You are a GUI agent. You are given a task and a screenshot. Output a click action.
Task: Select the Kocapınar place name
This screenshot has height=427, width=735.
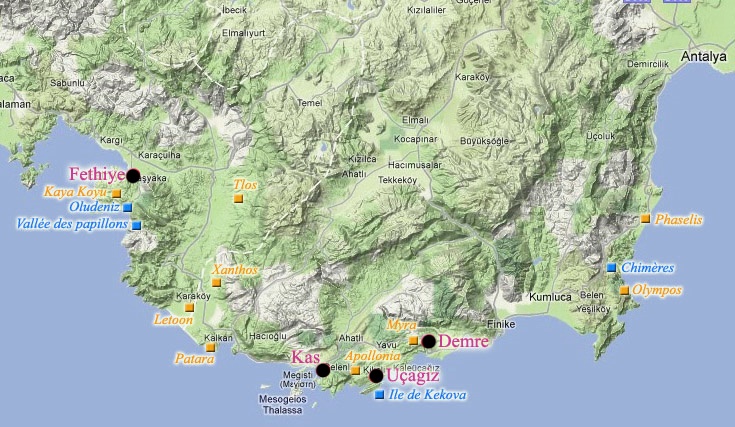tap(415, 139)
